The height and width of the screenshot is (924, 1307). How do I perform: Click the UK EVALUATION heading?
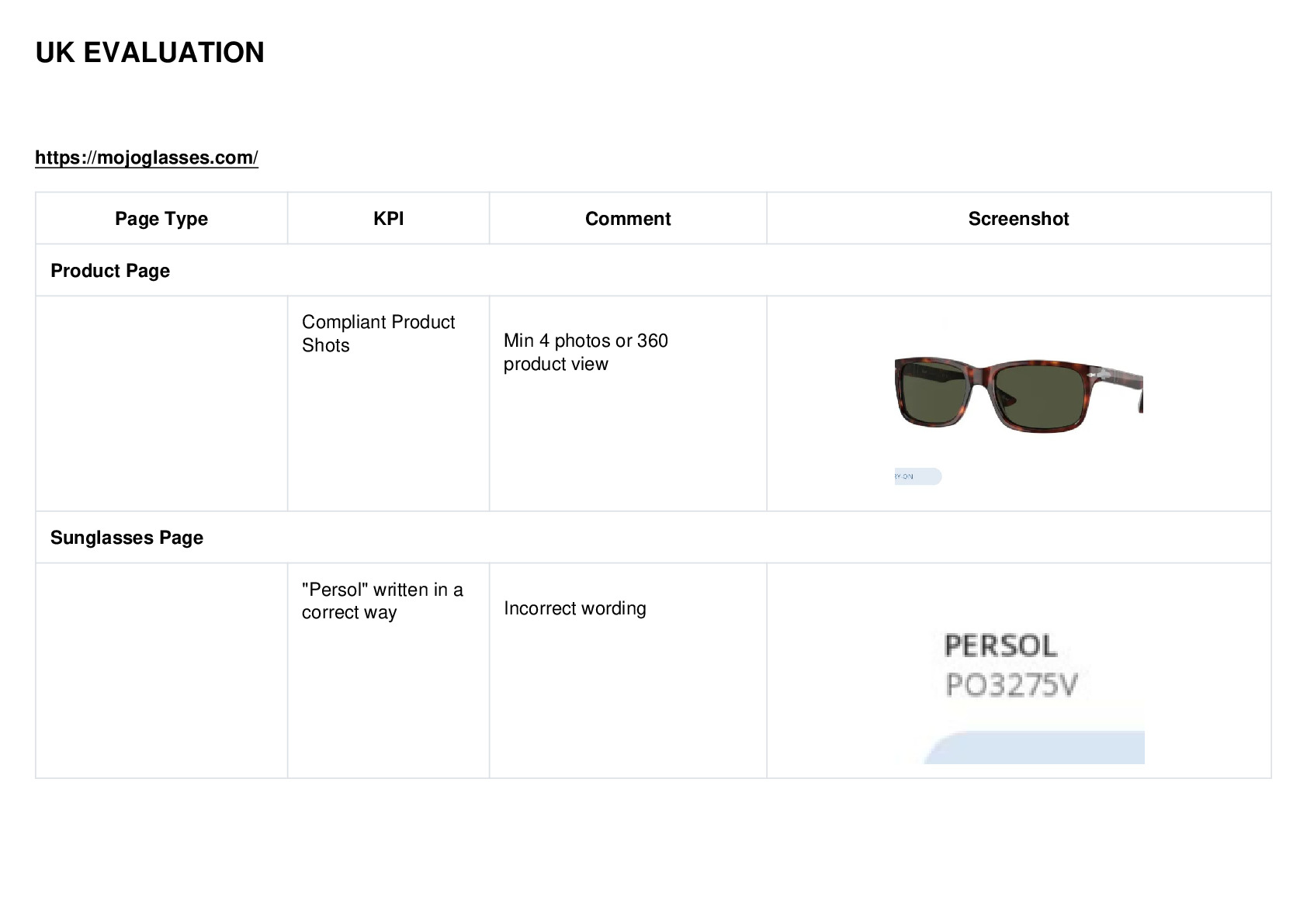coord(150,53)
